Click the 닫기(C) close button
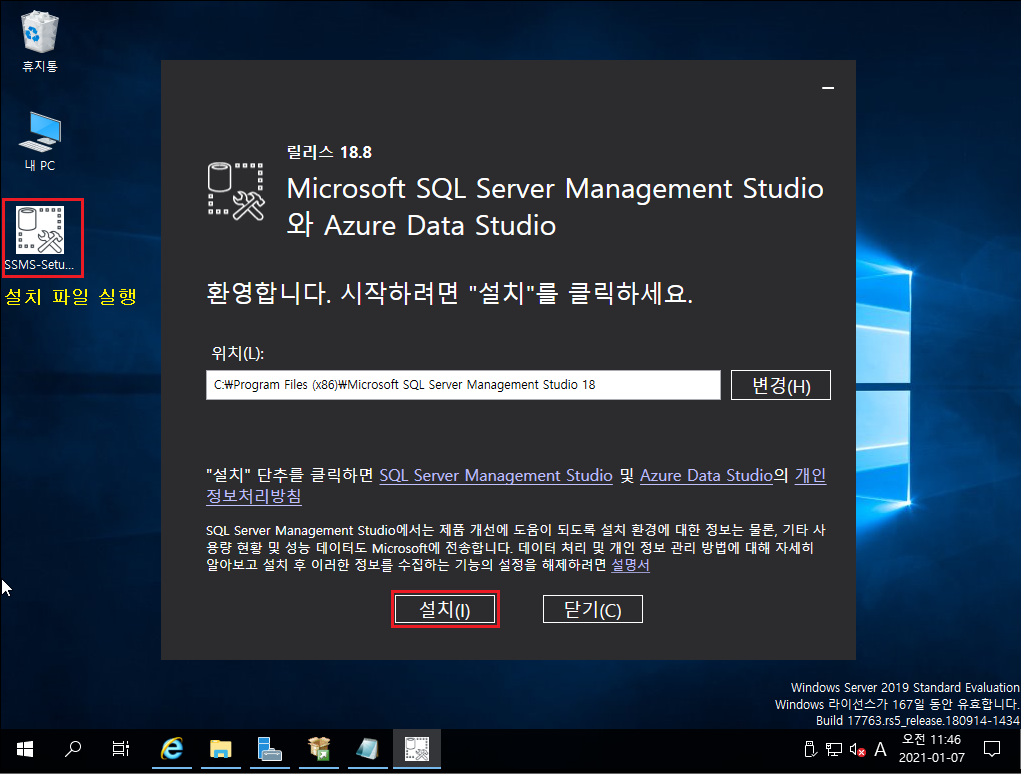The width and height of the screenshot is (1021, 774). pos(593,609)
